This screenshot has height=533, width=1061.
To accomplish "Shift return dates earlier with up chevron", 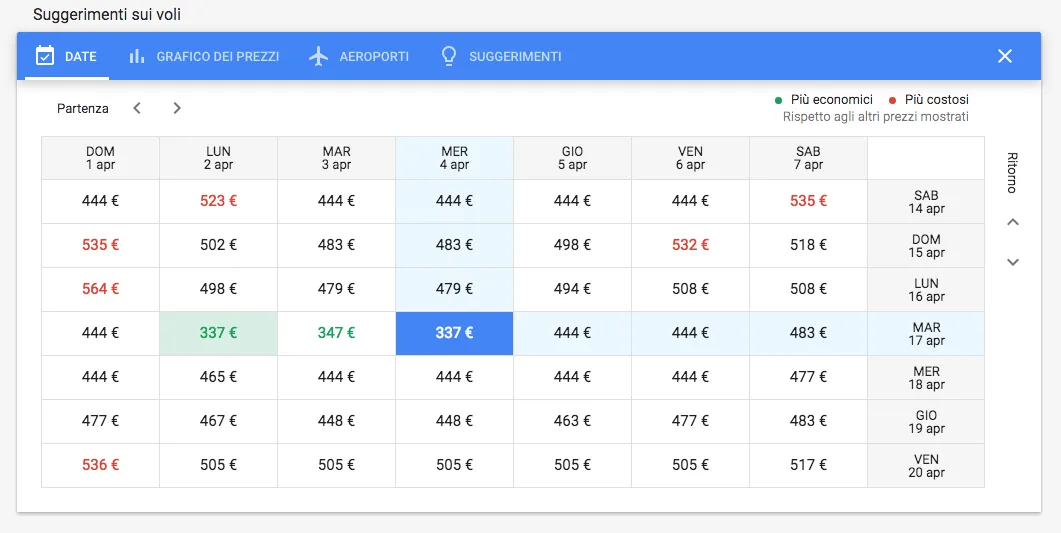I will [x=1012, y=222].
